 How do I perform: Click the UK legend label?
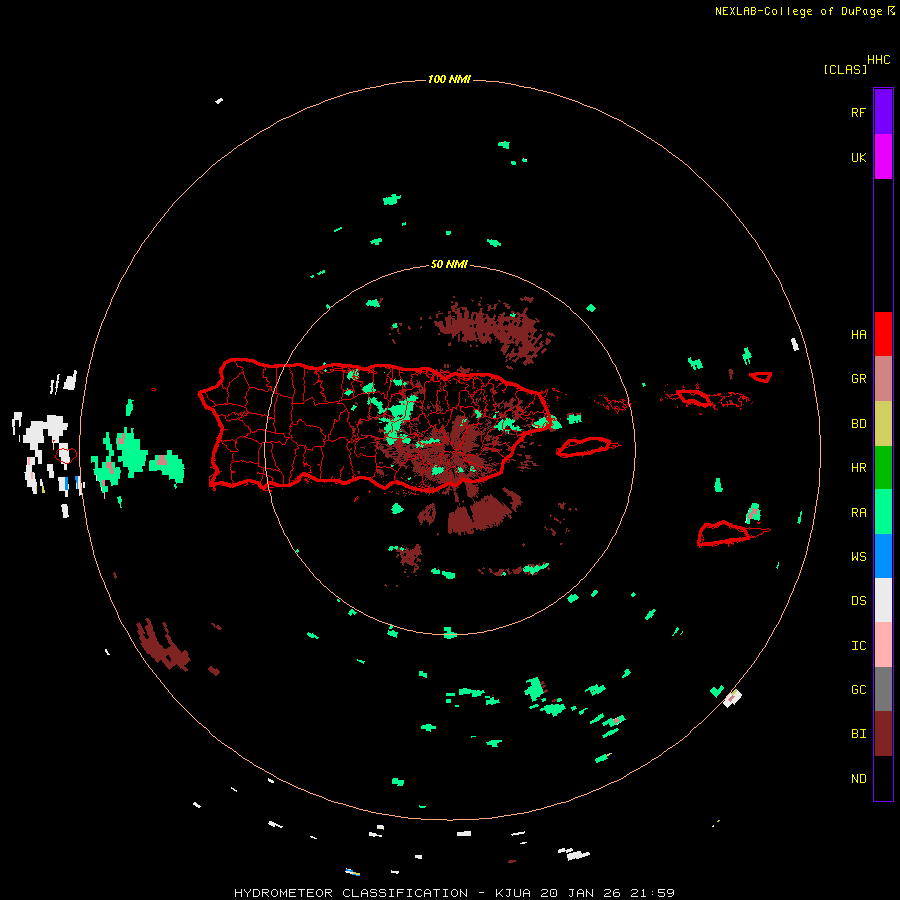pyautogui.click(x=858, y=157)
